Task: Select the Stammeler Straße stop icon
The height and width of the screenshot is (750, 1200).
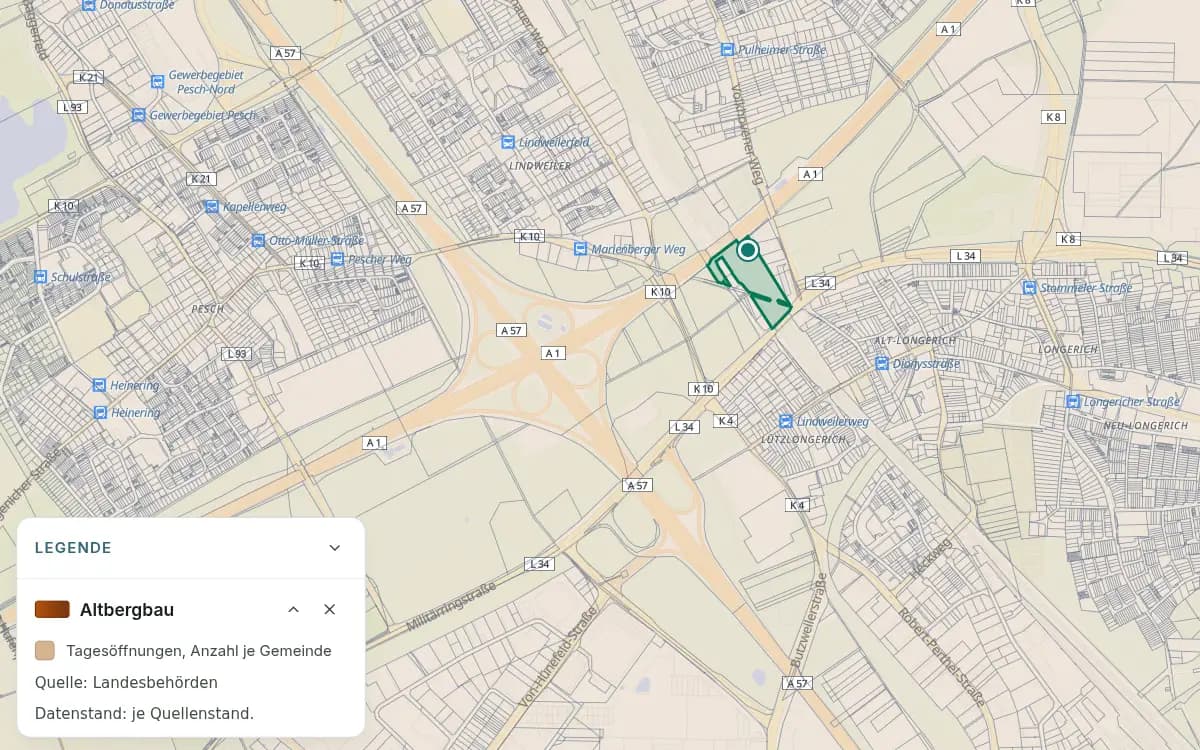Action: tap(1029, 288)
